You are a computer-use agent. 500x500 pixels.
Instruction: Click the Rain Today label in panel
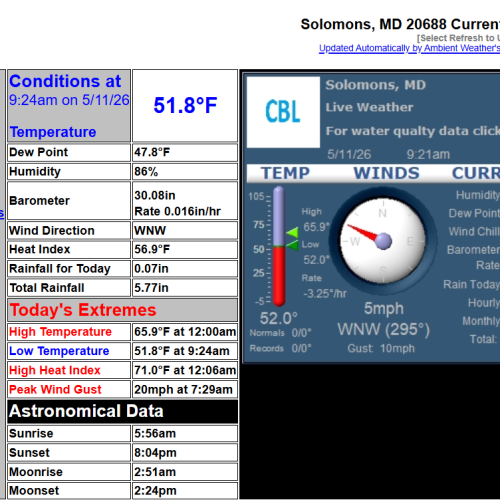472,285
